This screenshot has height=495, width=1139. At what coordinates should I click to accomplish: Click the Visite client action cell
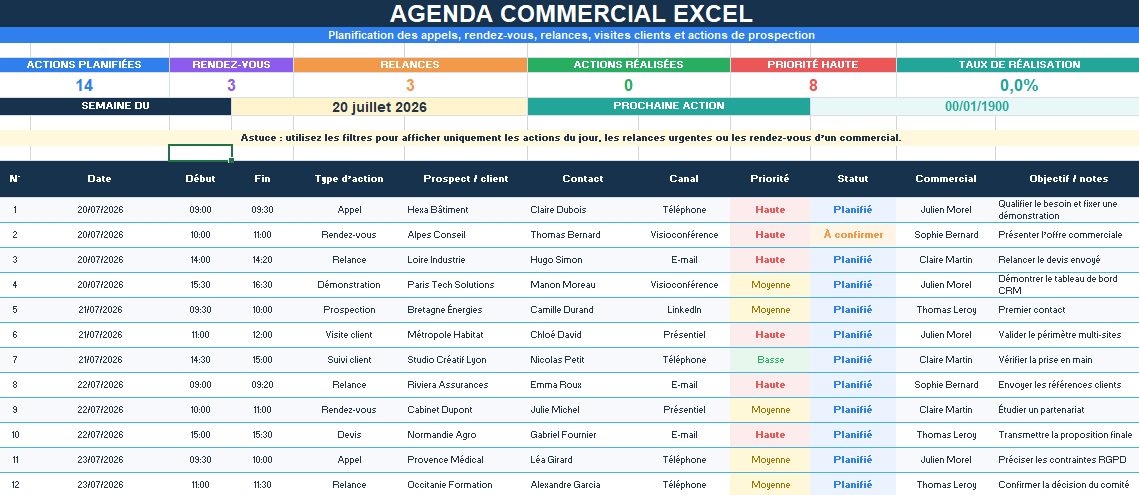[349, 335]
